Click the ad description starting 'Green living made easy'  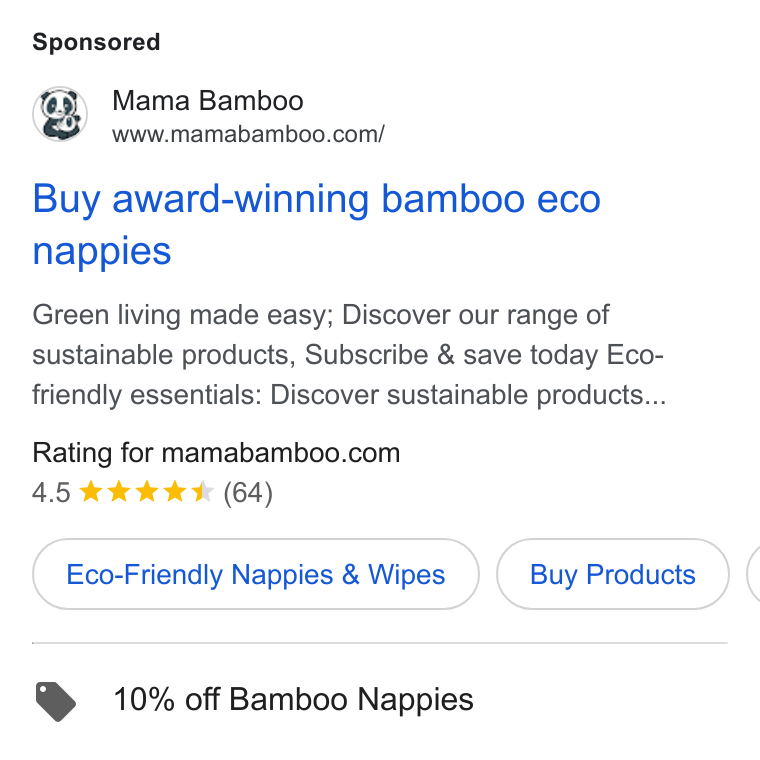(x=349, y=354)
